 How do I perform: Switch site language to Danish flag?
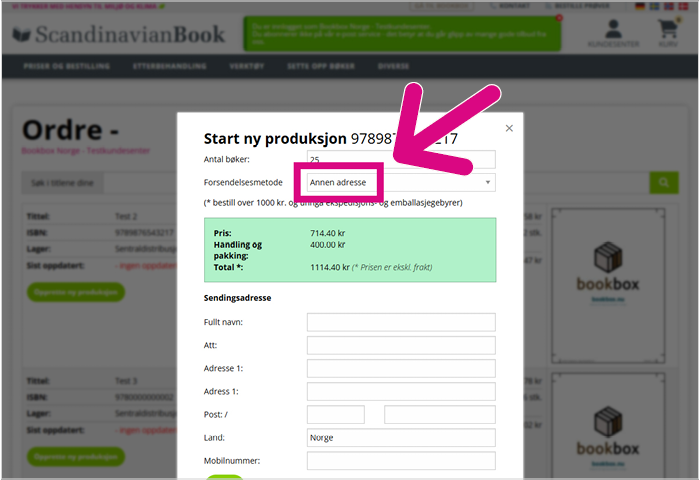(683, 6)
